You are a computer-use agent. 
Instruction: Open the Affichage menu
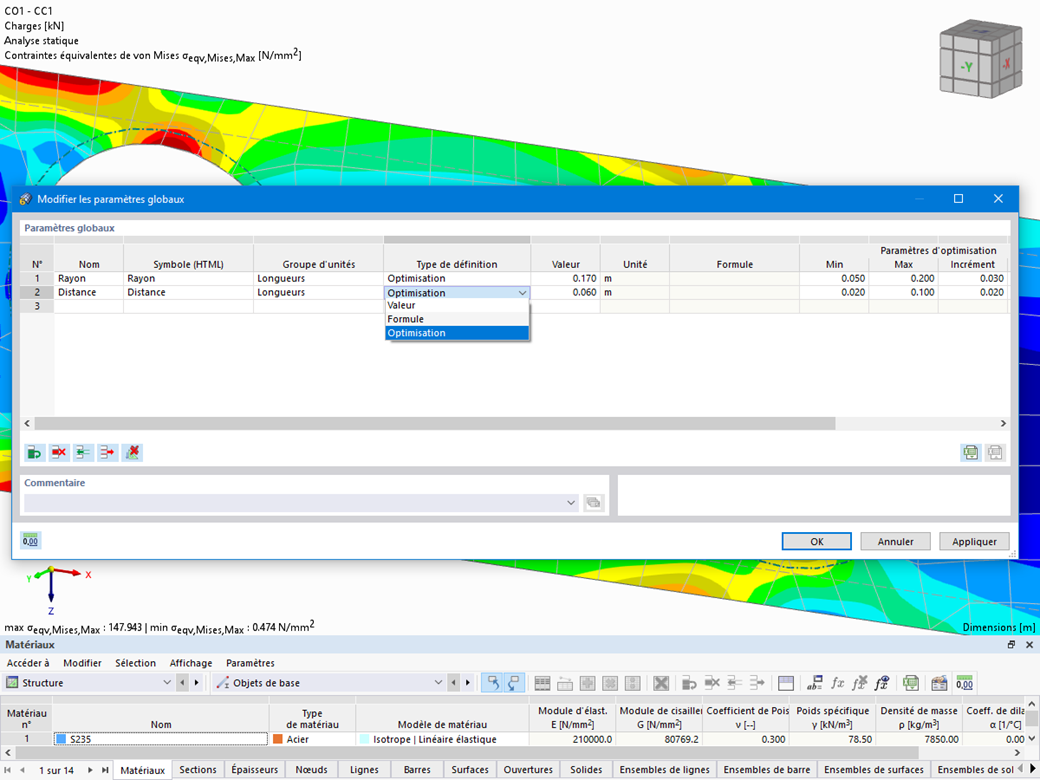pyautogui.click(x=191, y=663)
